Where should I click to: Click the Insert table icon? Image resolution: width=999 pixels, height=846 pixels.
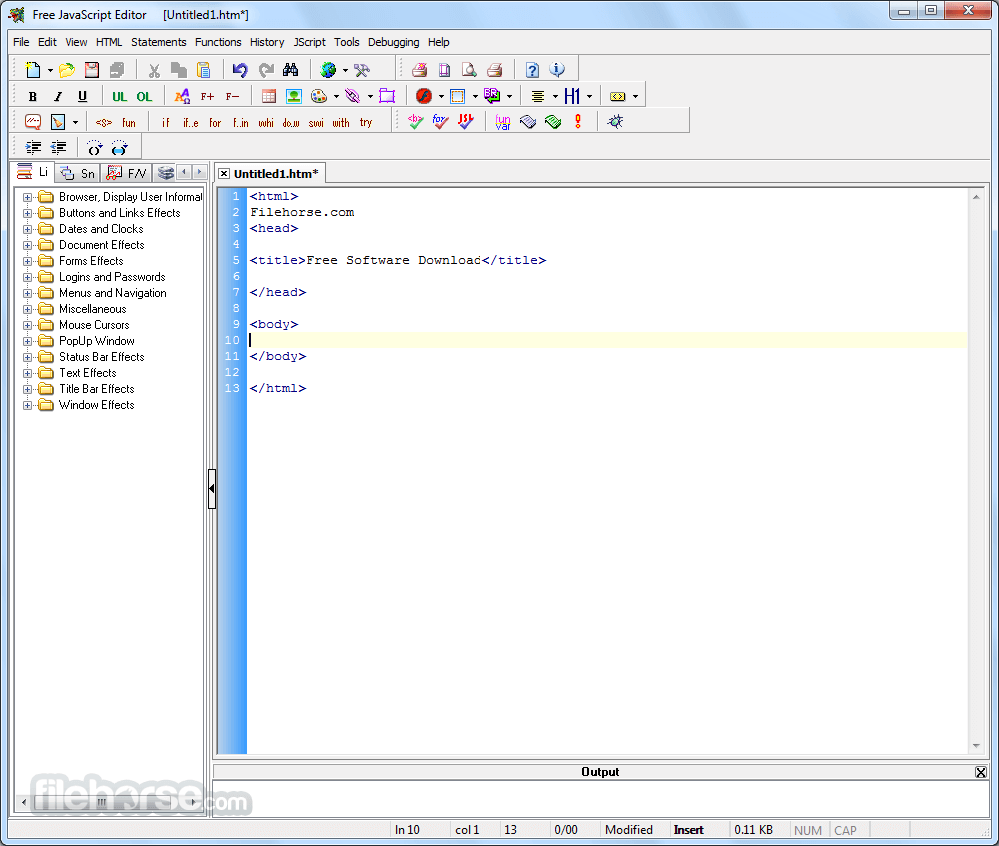pyautogui.click(x=269, y=97)
